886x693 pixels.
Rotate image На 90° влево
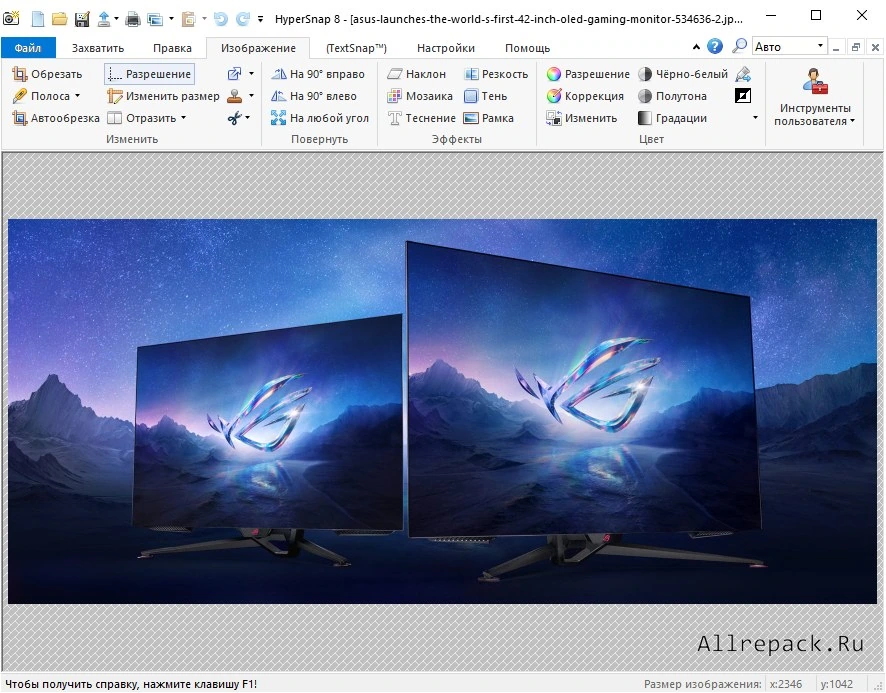[x=314, y=96]
